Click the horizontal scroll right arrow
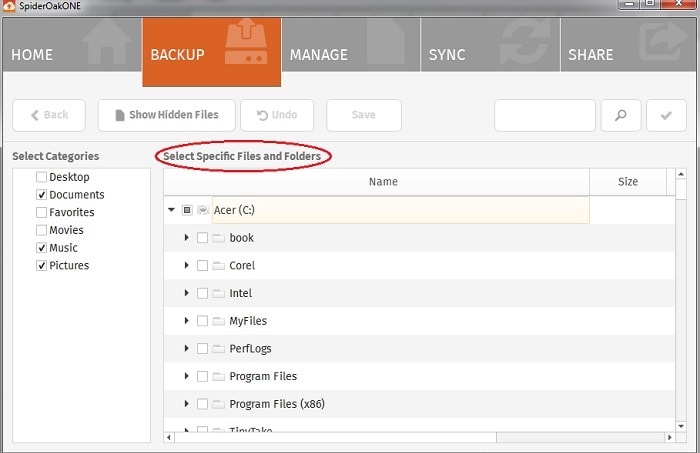 [670, 437]
